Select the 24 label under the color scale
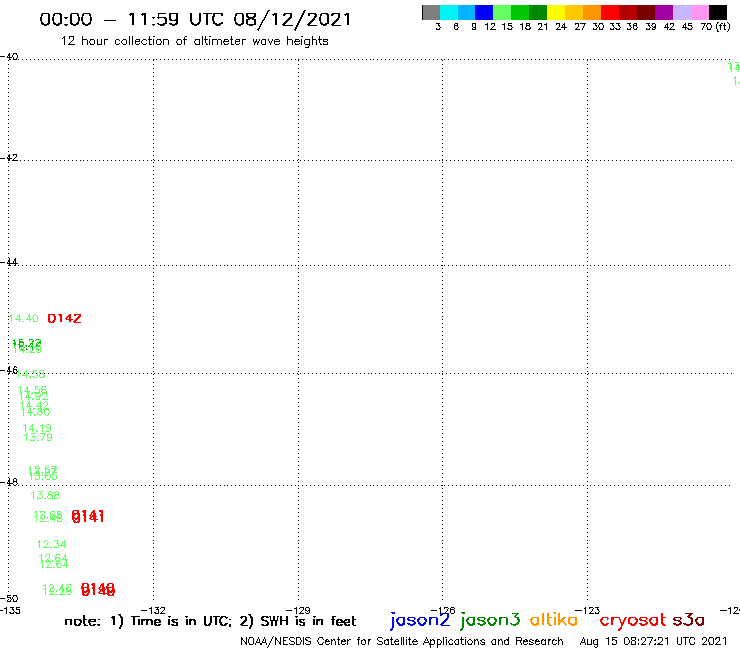The image size is (740, 650). (561, 27)
